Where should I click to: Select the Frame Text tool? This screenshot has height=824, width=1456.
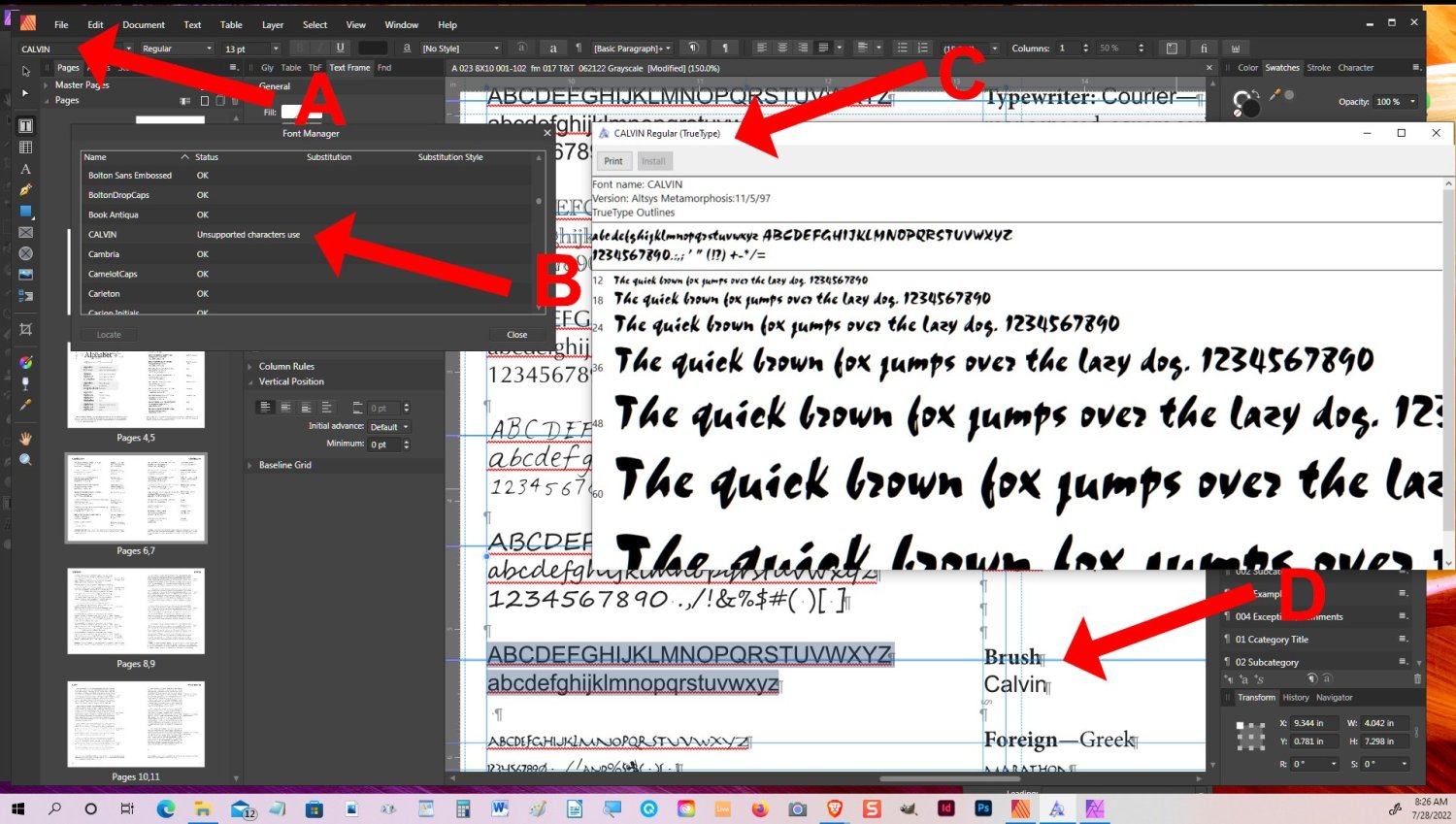coord(24,124)
